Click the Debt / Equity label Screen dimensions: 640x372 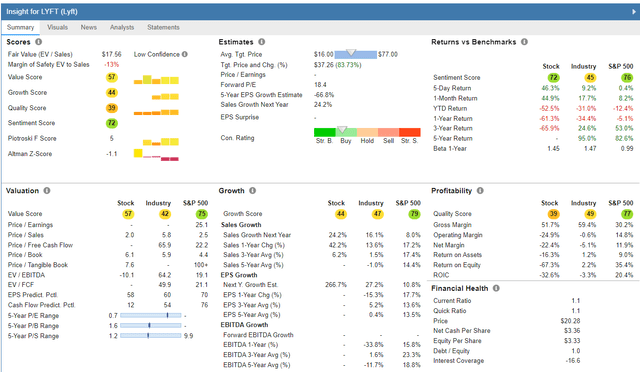[451, 351]
